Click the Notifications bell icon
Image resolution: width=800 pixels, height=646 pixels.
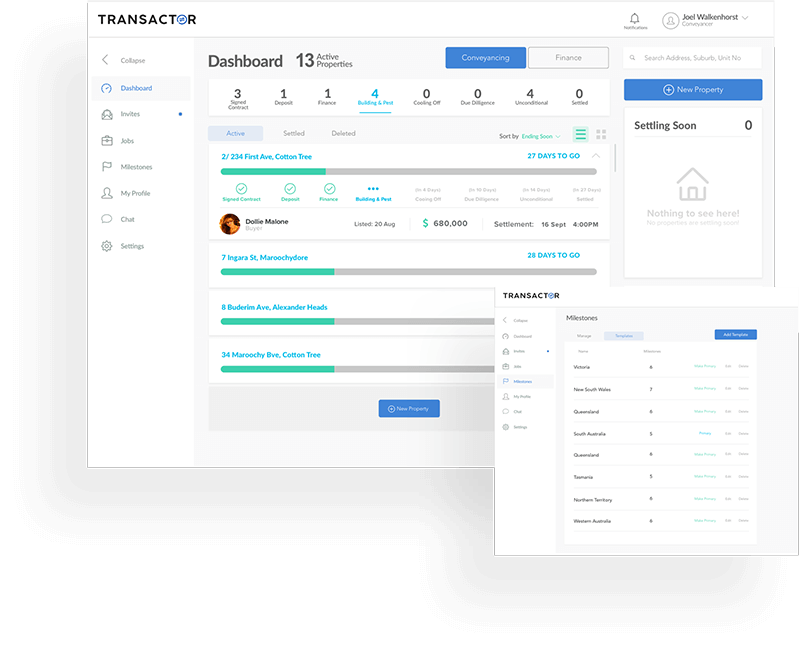pyautogui.click(x=635, y=19)
